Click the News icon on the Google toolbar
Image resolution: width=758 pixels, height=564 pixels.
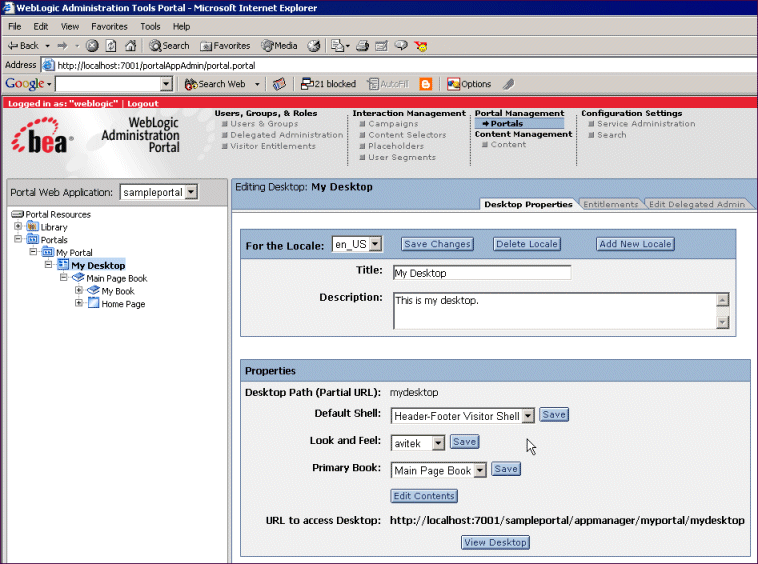pos(279,84)
